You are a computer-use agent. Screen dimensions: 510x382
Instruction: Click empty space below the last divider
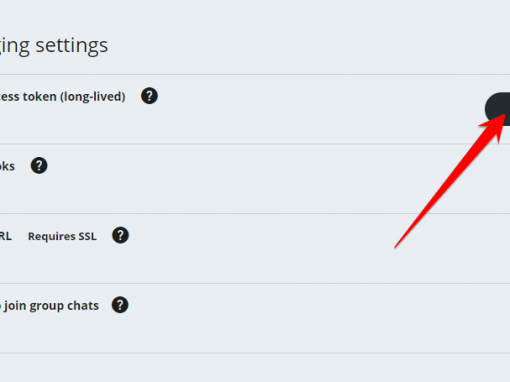coord(255,368)
